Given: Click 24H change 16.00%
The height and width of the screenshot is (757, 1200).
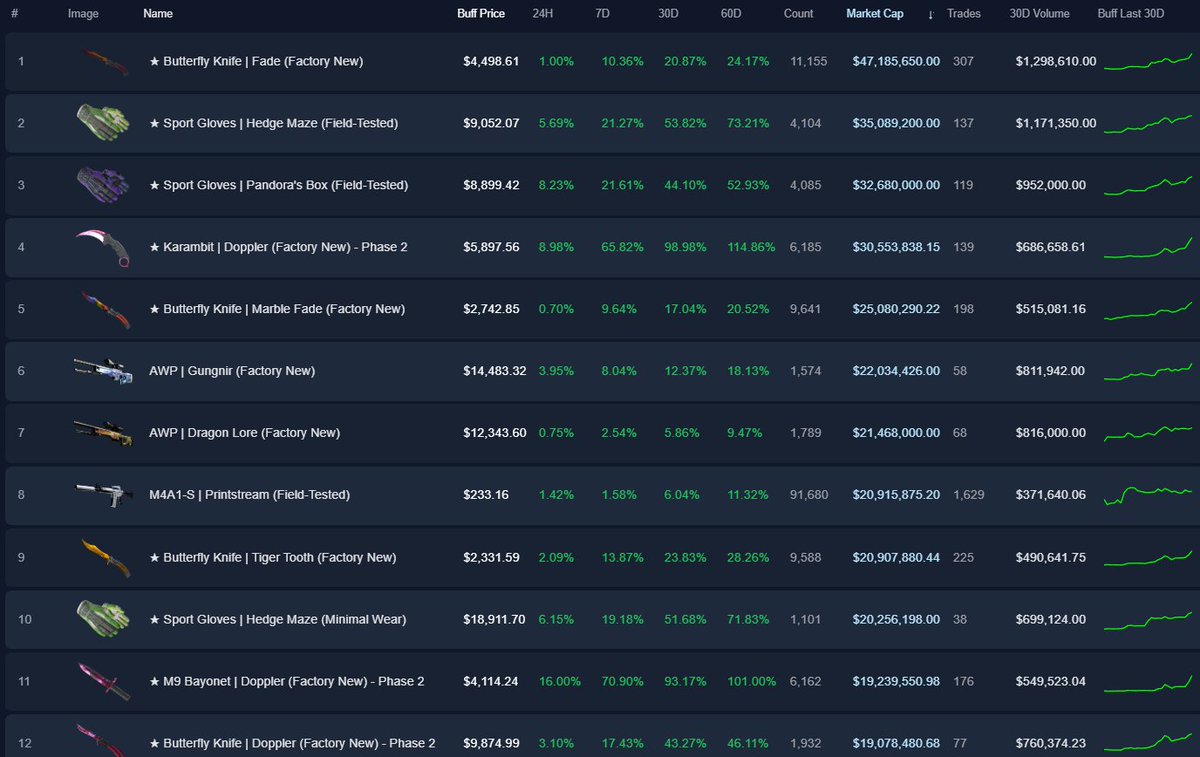Looking at the screenshot, I should 559,681.
